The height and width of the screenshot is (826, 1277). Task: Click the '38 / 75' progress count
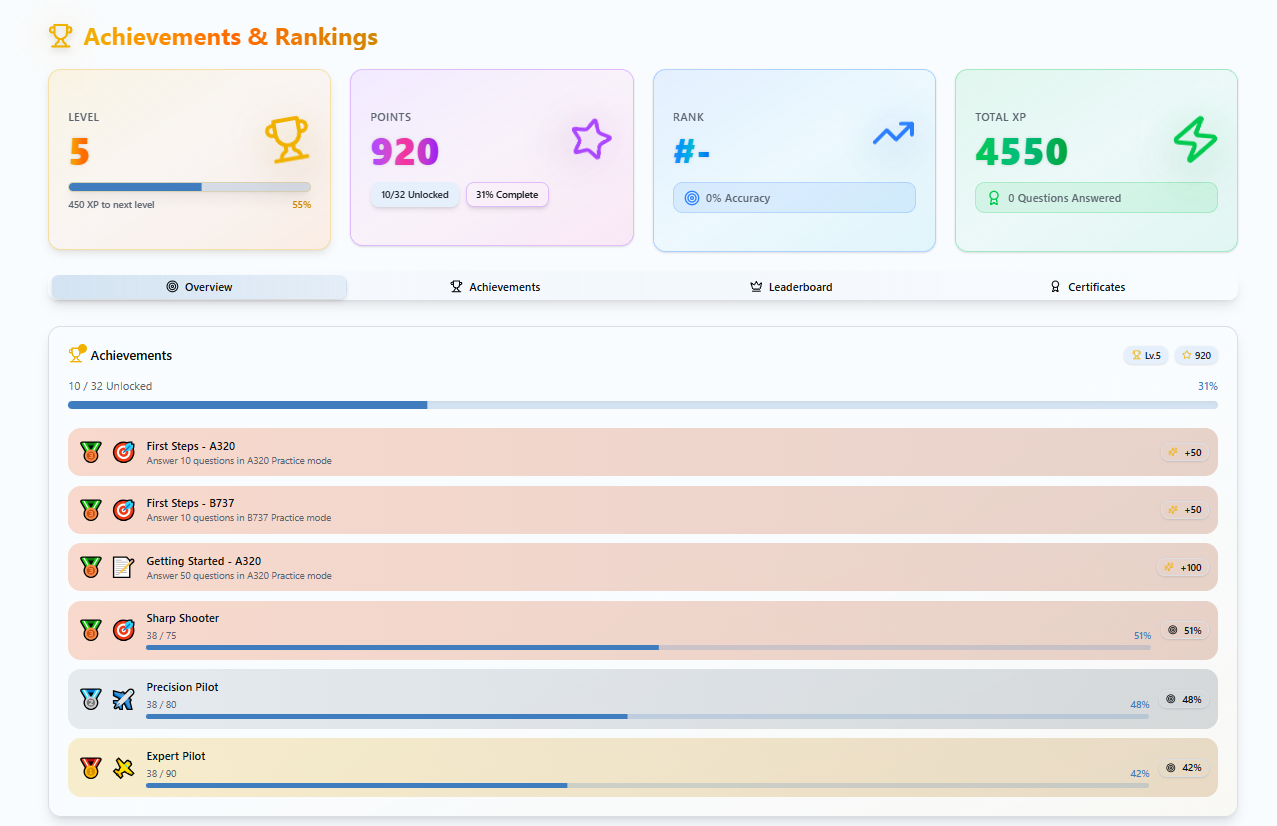161,636
